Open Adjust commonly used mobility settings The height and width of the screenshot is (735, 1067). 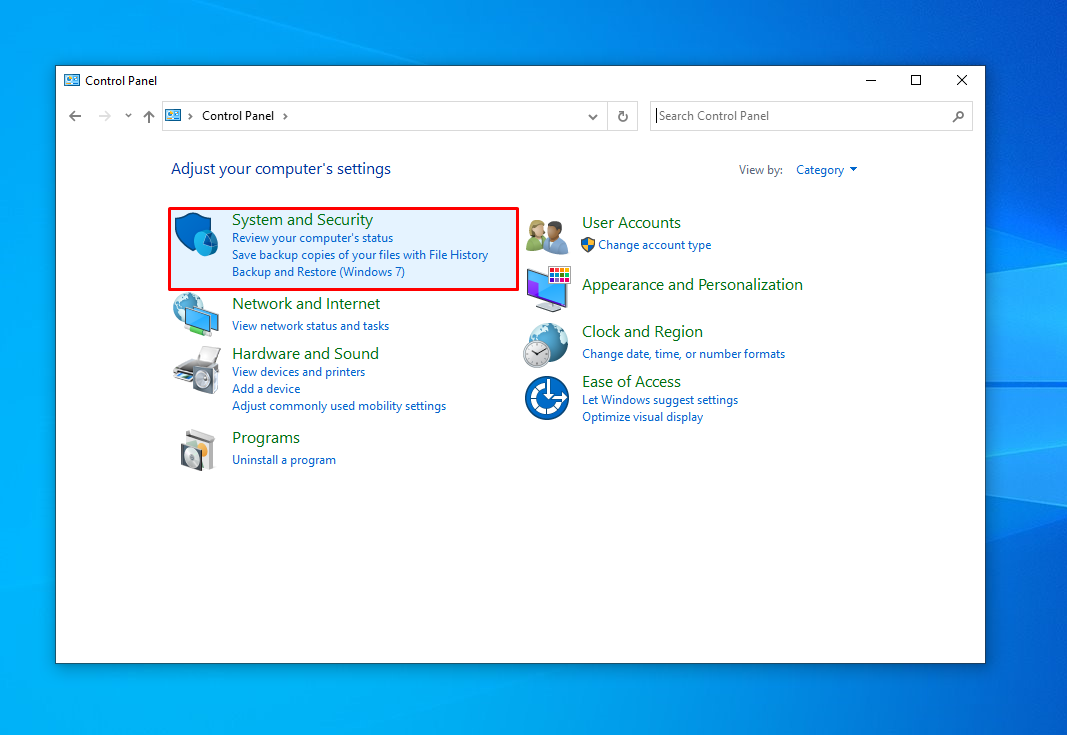coord(339,406)
